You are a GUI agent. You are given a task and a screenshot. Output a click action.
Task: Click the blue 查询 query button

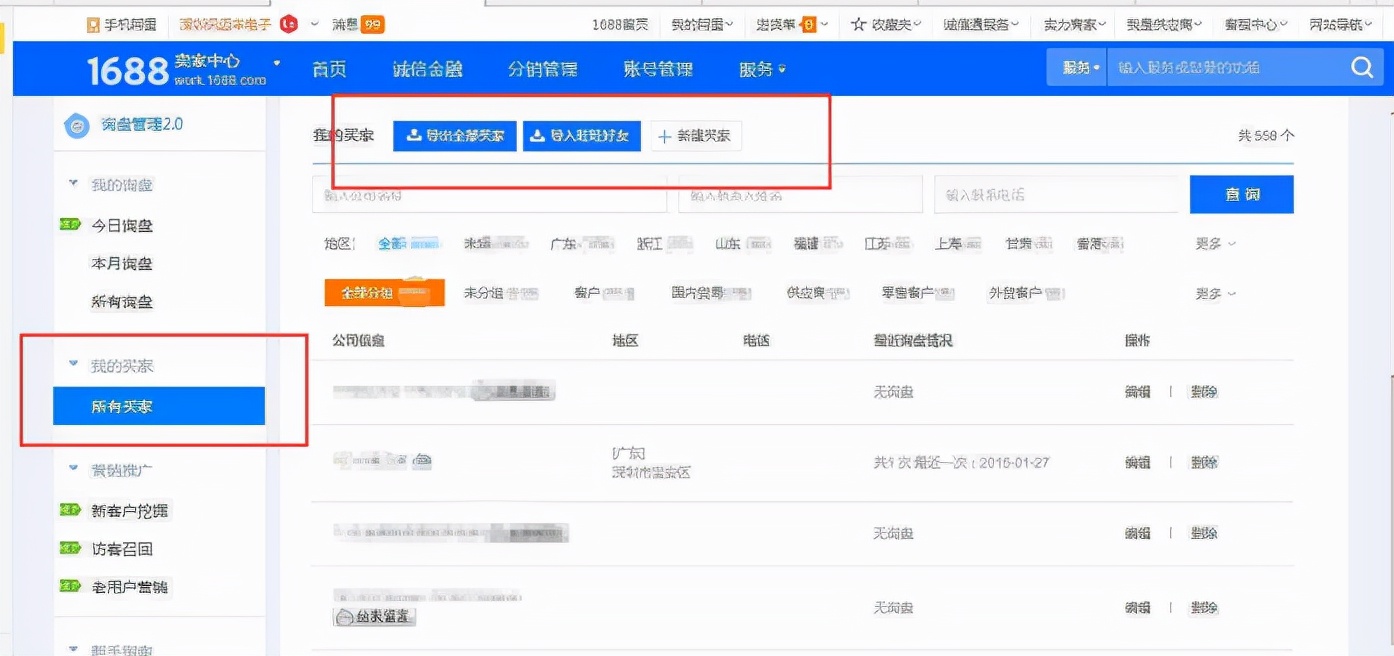[x=1241, y=195]
